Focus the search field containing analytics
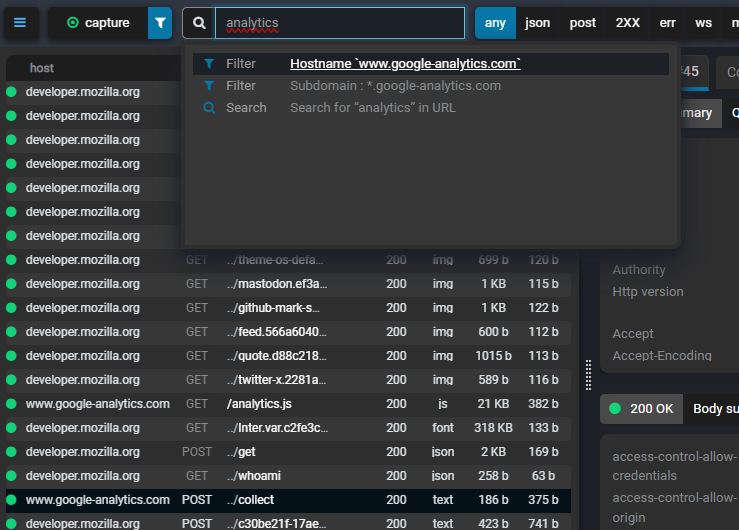This screenshot has height=530, width=739. point(340,23)
